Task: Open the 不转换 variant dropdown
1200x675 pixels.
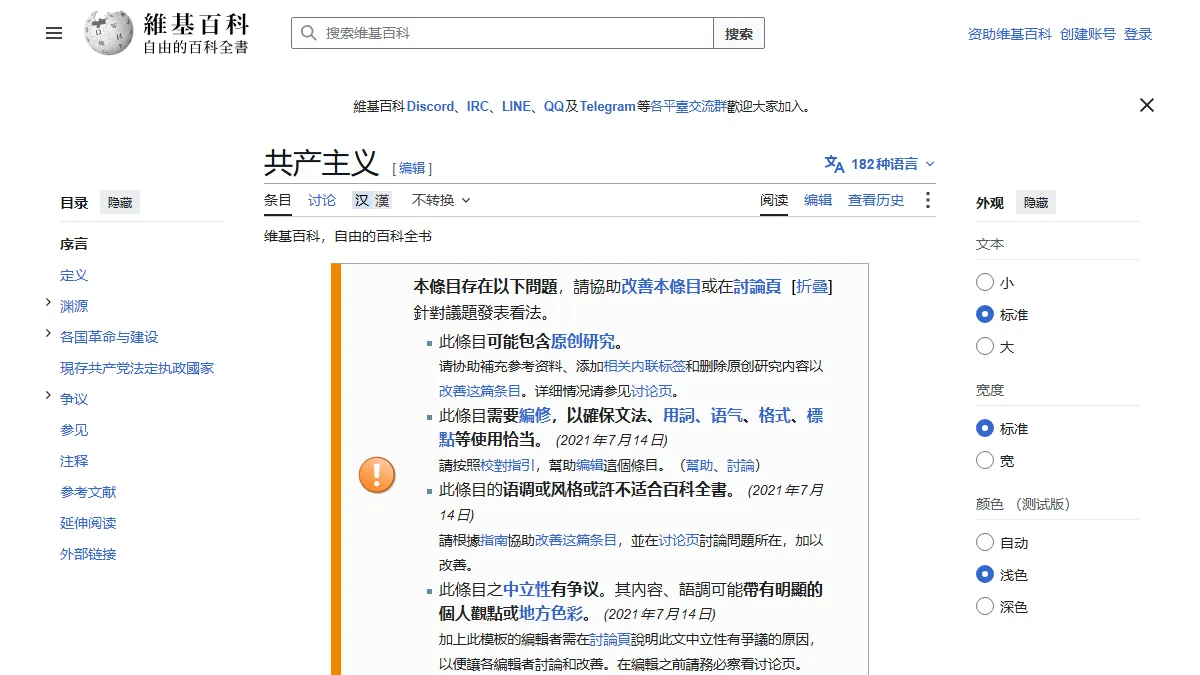Action: (441, 200)
